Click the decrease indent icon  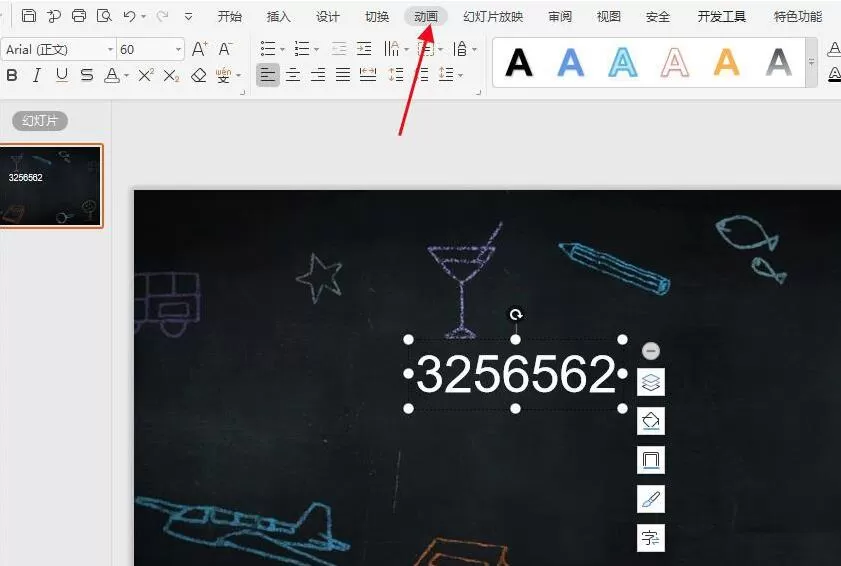click(x=339, y=49)
